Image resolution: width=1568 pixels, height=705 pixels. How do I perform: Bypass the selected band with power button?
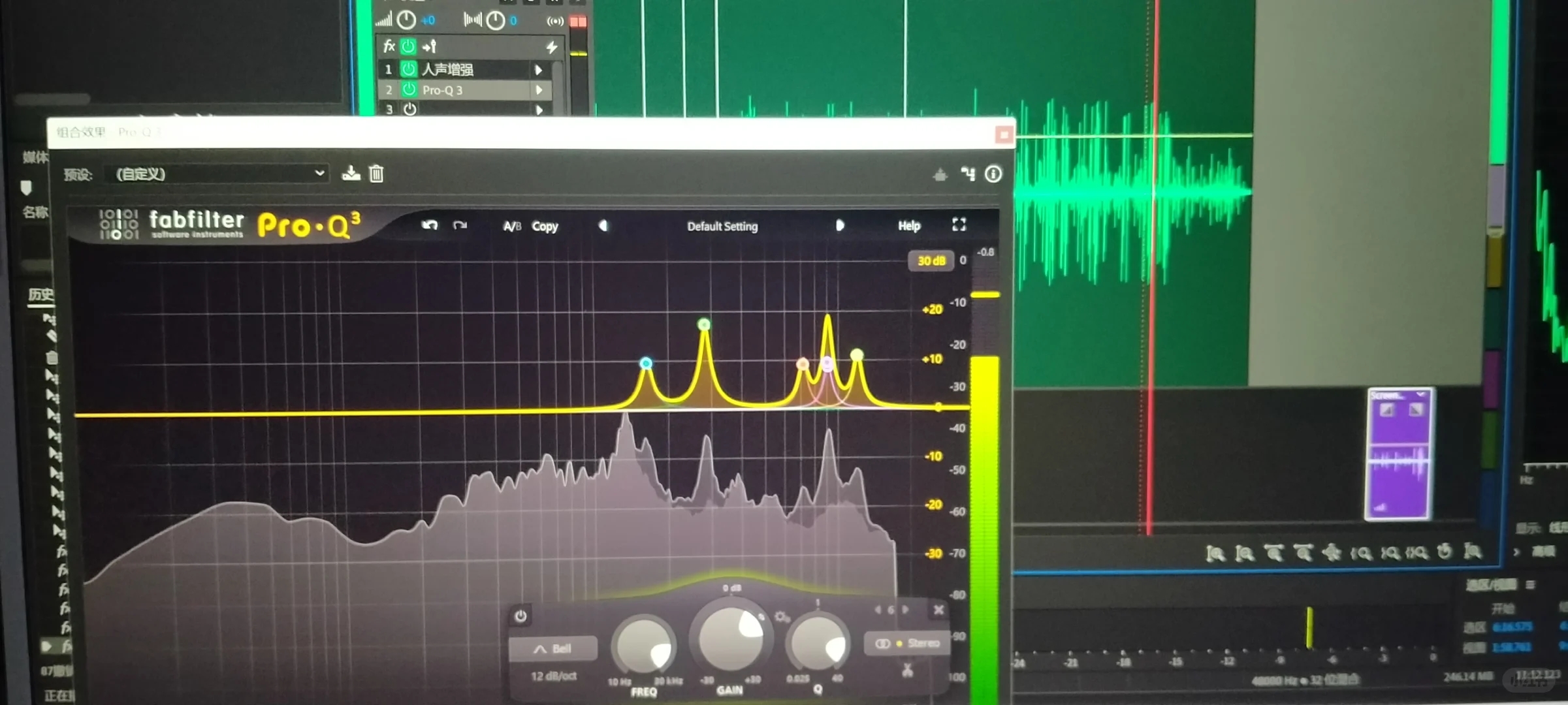pos(520,616)
